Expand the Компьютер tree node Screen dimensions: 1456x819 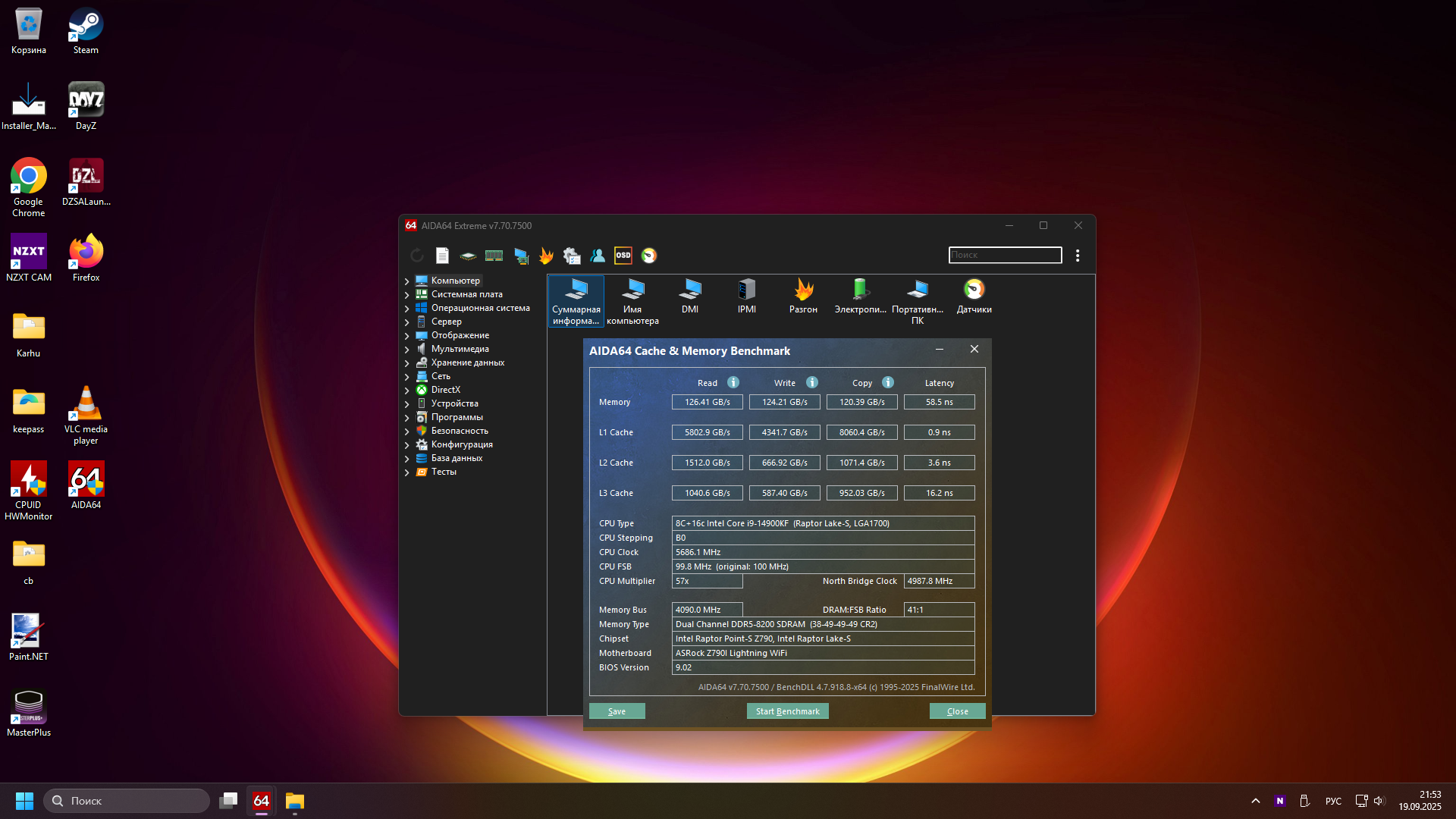[x=407, y=281]
